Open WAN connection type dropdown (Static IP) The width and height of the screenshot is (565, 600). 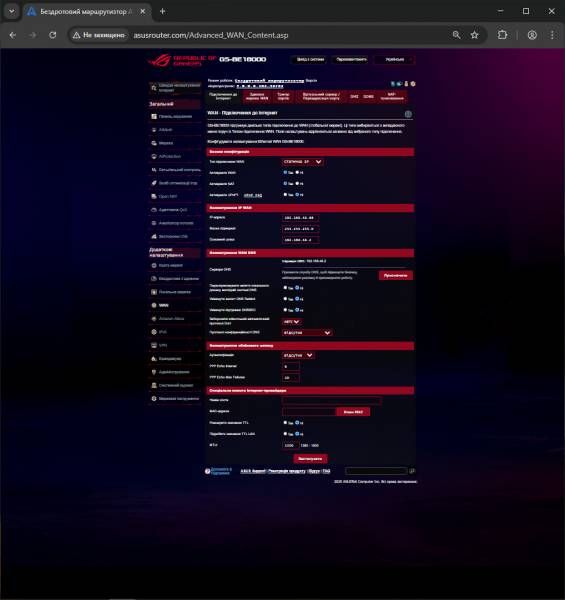303,162
